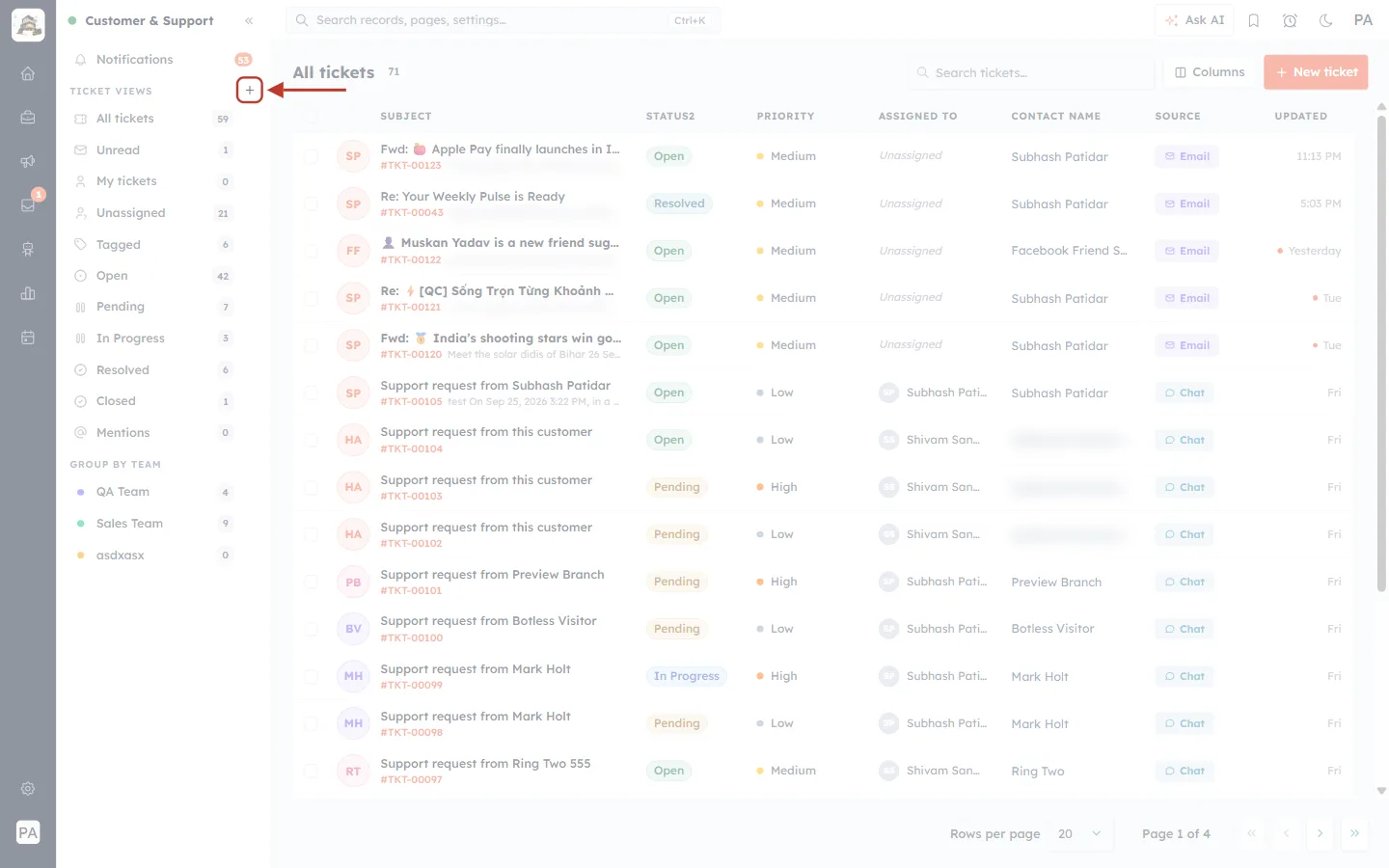Click the Search tickets input field
The height and width of the screenshot is (868, 1389).
pyautogui.click(x=1030, y=72)
